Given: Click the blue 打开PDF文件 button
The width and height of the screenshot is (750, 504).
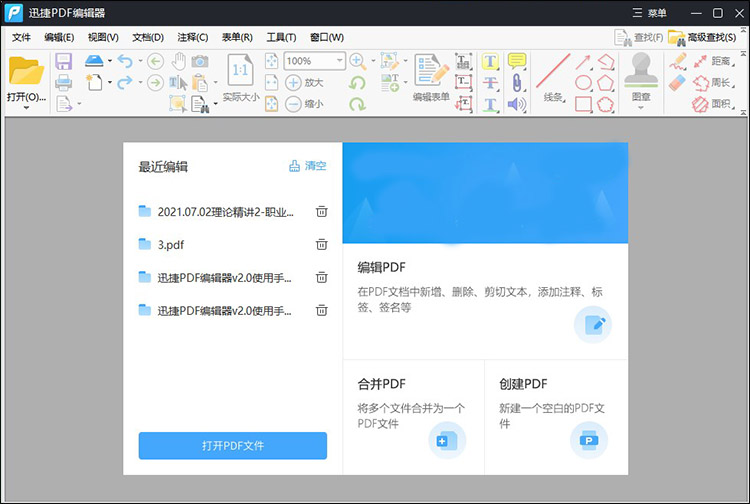Looking at the screenshot, I should point(233,446).
